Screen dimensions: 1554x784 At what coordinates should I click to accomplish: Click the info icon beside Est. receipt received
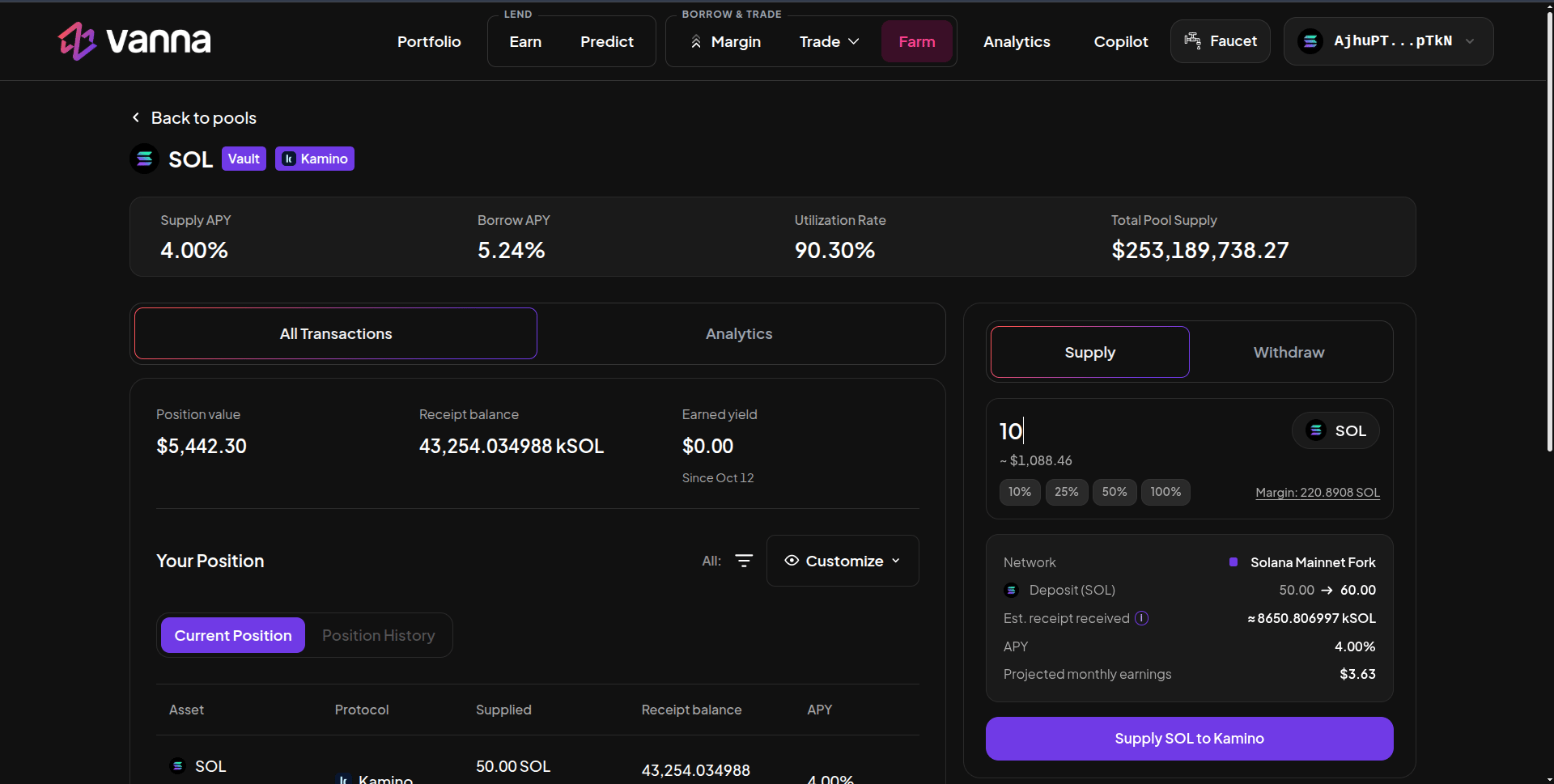[1141, 618]
